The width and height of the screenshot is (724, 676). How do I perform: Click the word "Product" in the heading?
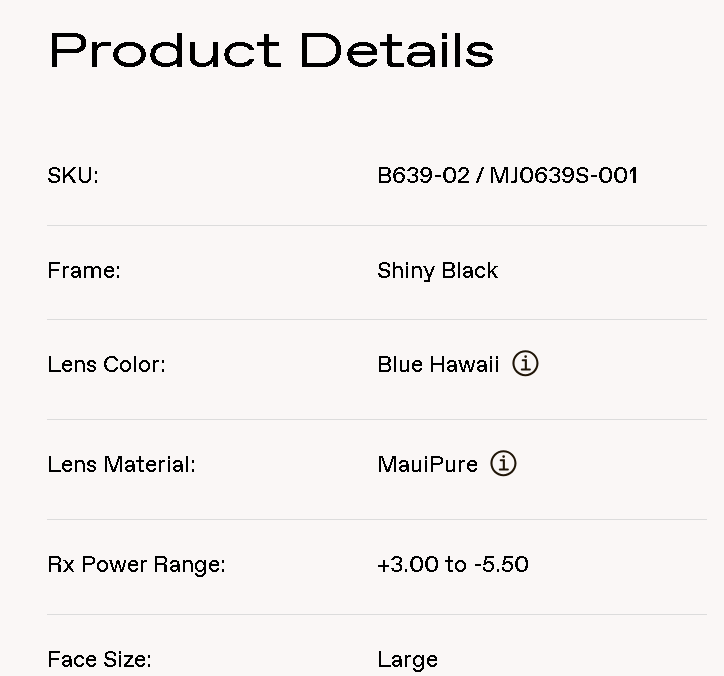click(165, 50)
